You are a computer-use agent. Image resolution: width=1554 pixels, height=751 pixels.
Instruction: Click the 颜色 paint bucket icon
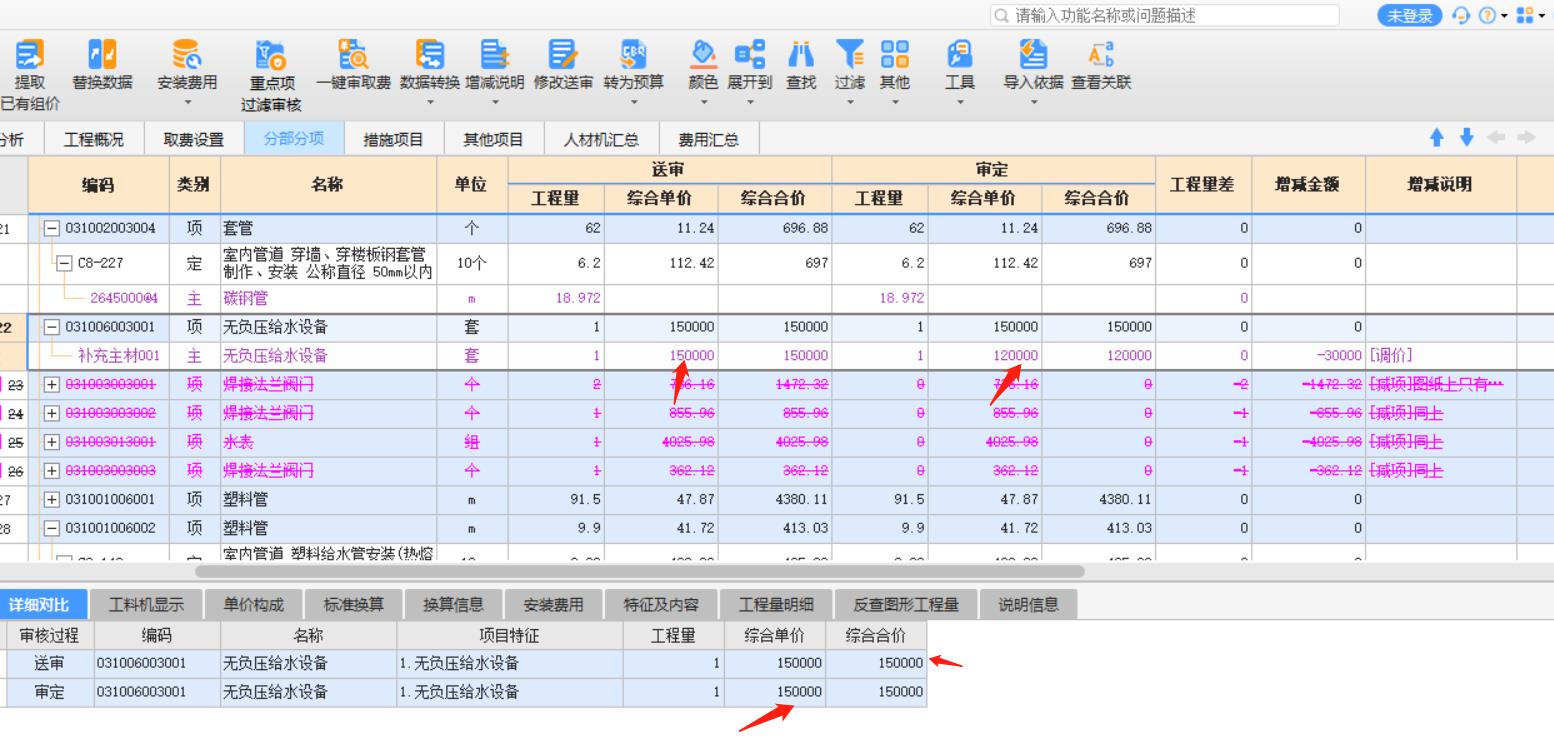point(704,54)
